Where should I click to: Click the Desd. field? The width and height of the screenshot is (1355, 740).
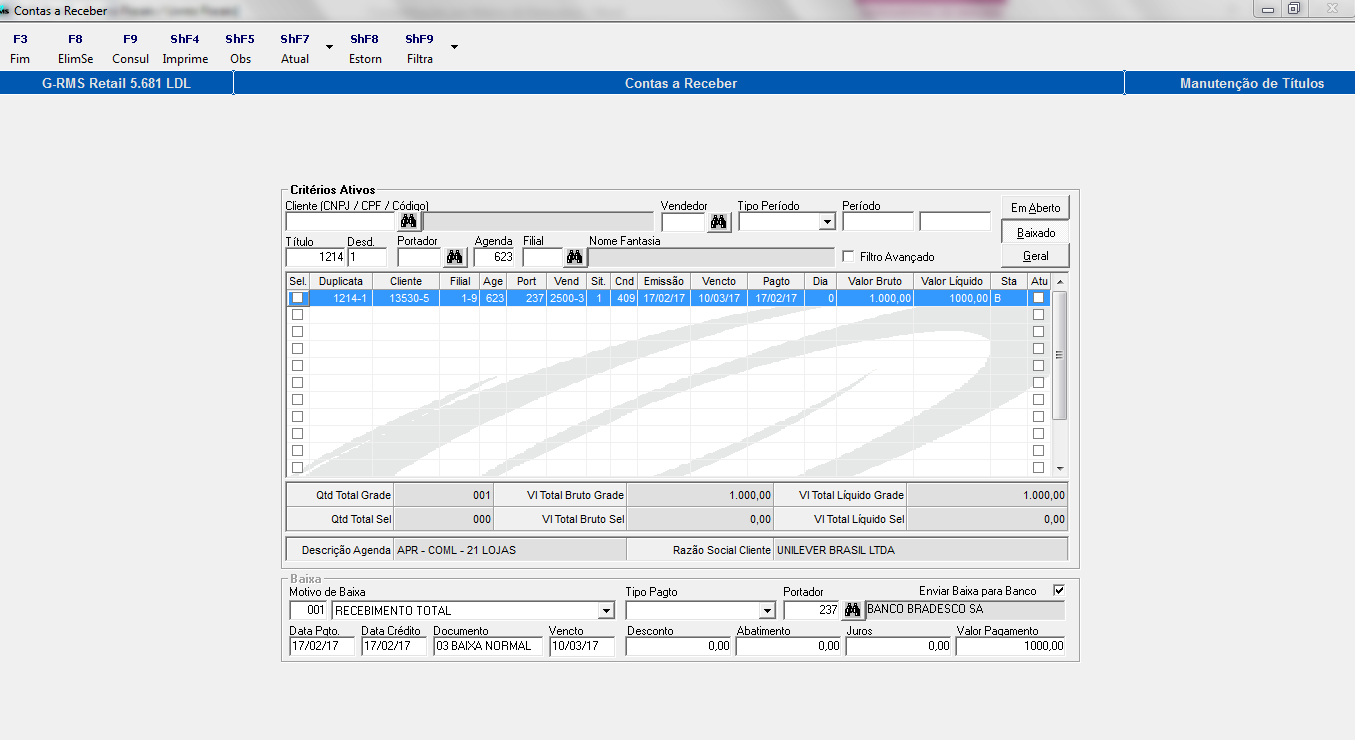pos(367,257)
